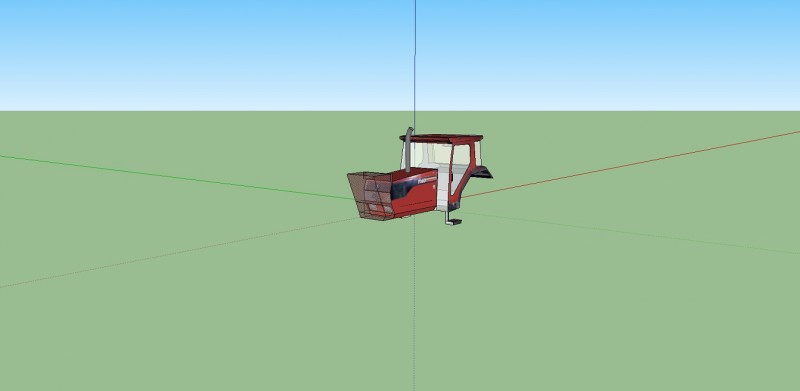Select the grey exhaust pipe on the tractor
Image resolution: width=800 pixels, height=391 pixels.
[x=409, y=149]
